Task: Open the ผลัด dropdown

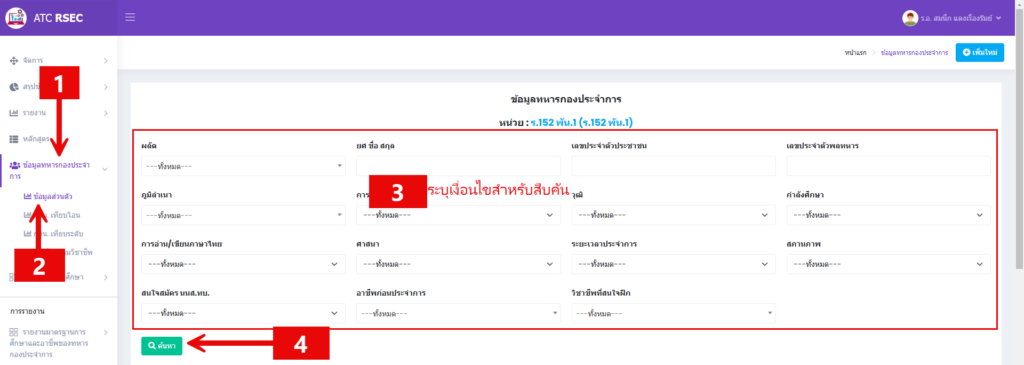Action: point(243,166)
